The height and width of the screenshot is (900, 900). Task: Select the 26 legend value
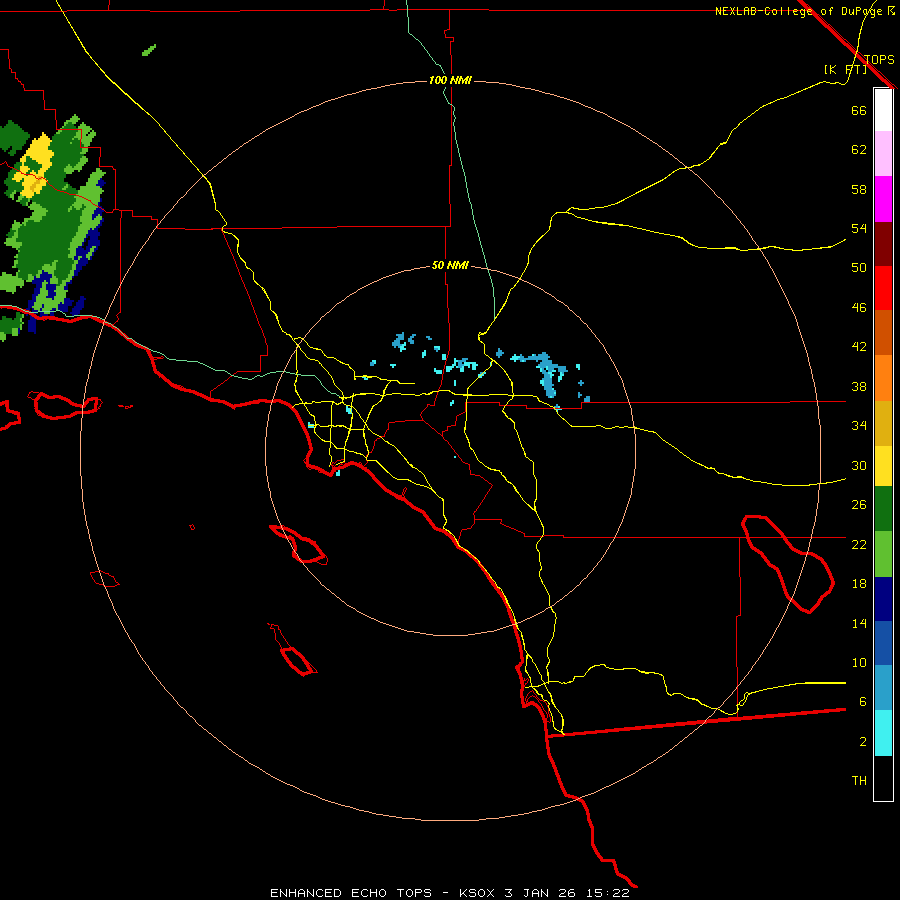(x=859, y=505)
